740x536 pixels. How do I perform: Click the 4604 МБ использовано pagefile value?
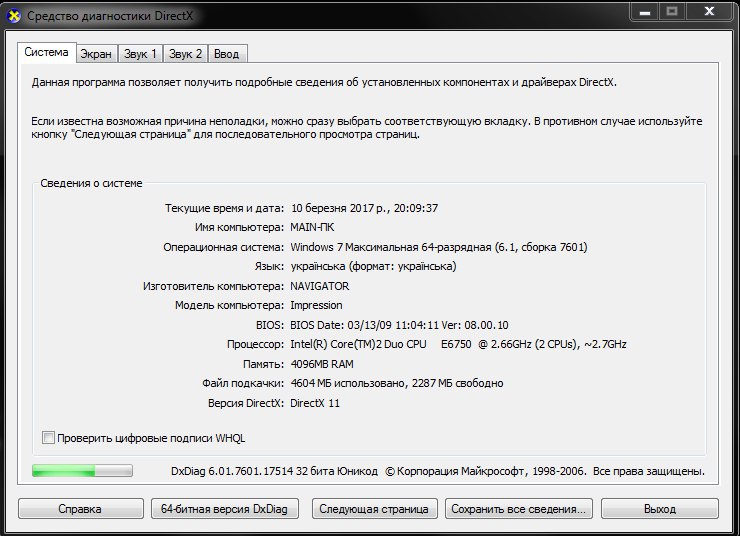(x=396, y=383)
